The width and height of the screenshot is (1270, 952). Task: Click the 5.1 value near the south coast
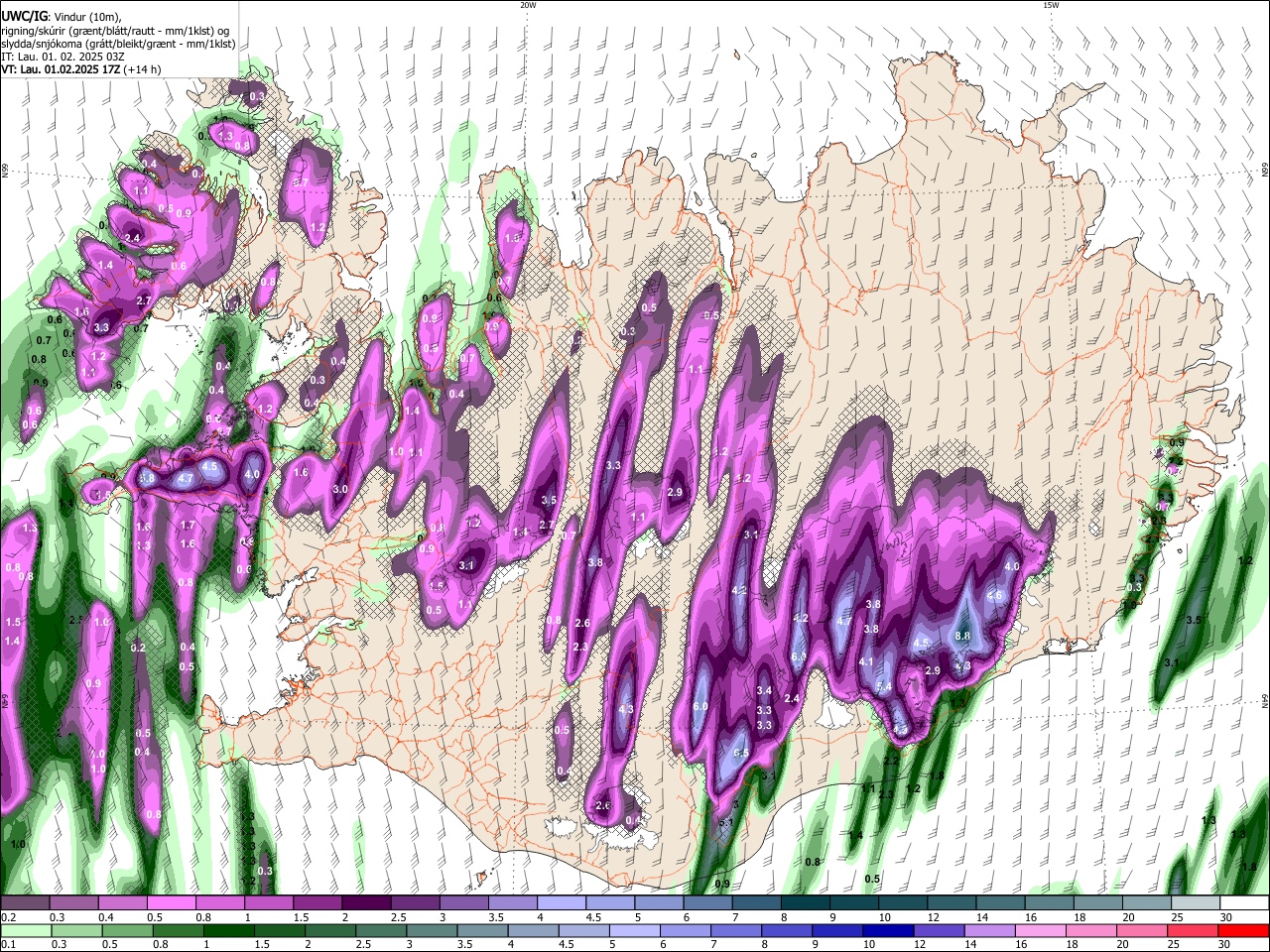pos(725,822)
